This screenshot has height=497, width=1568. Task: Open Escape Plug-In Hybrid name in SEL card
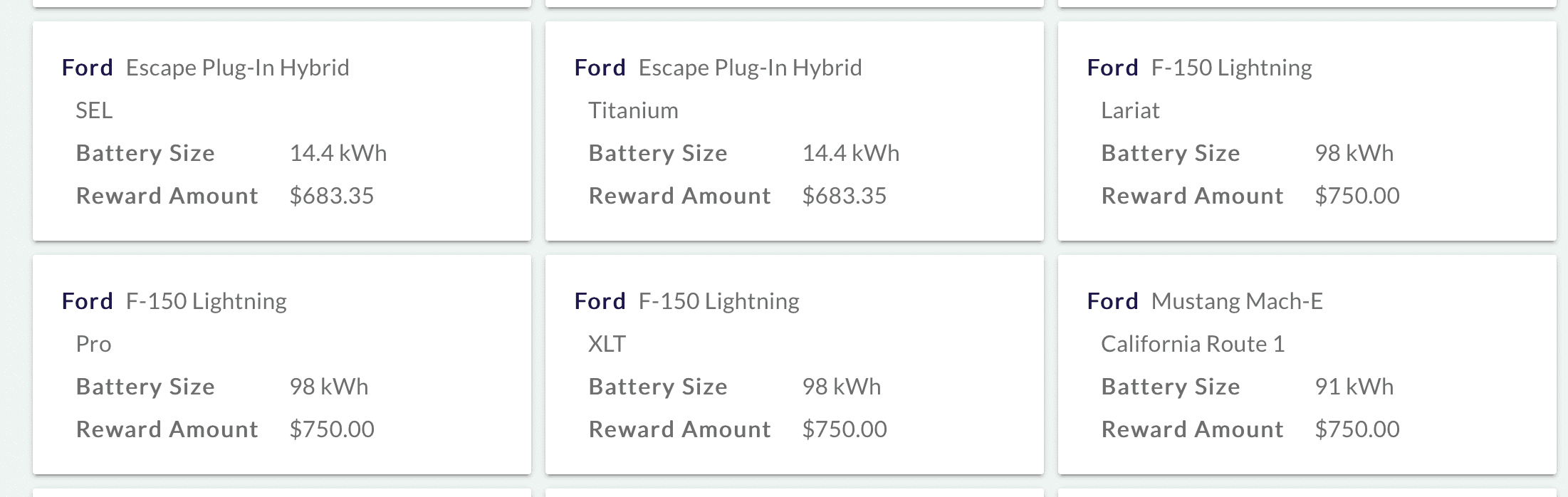click(237, 68)
